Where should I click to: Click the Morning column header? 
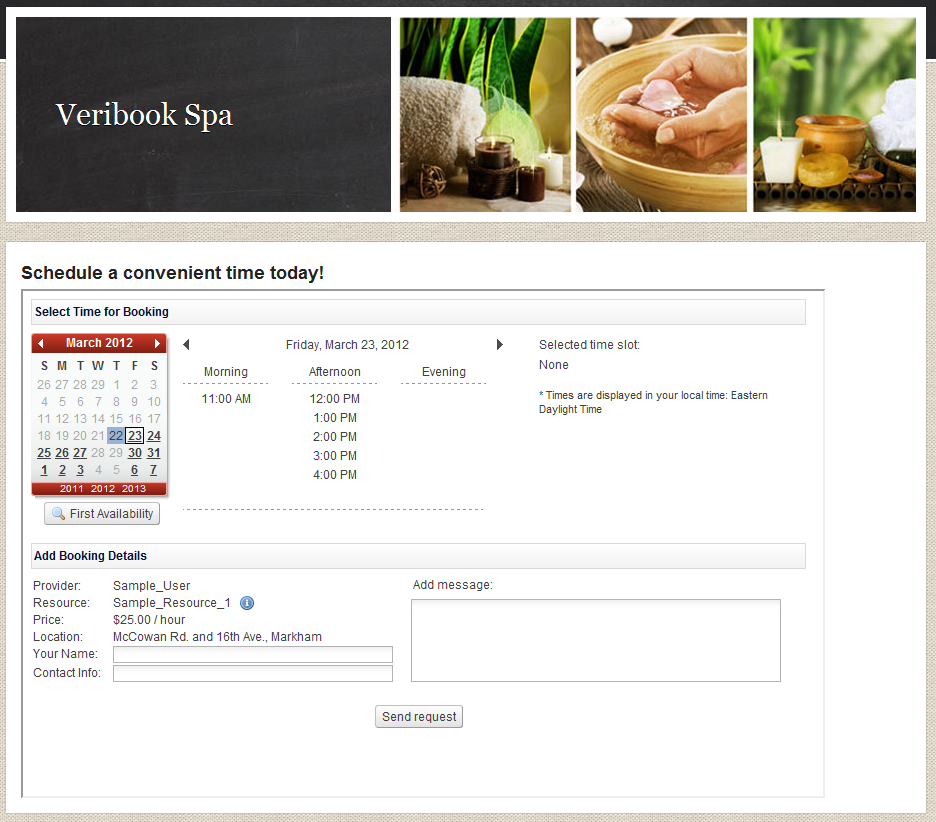226,372
